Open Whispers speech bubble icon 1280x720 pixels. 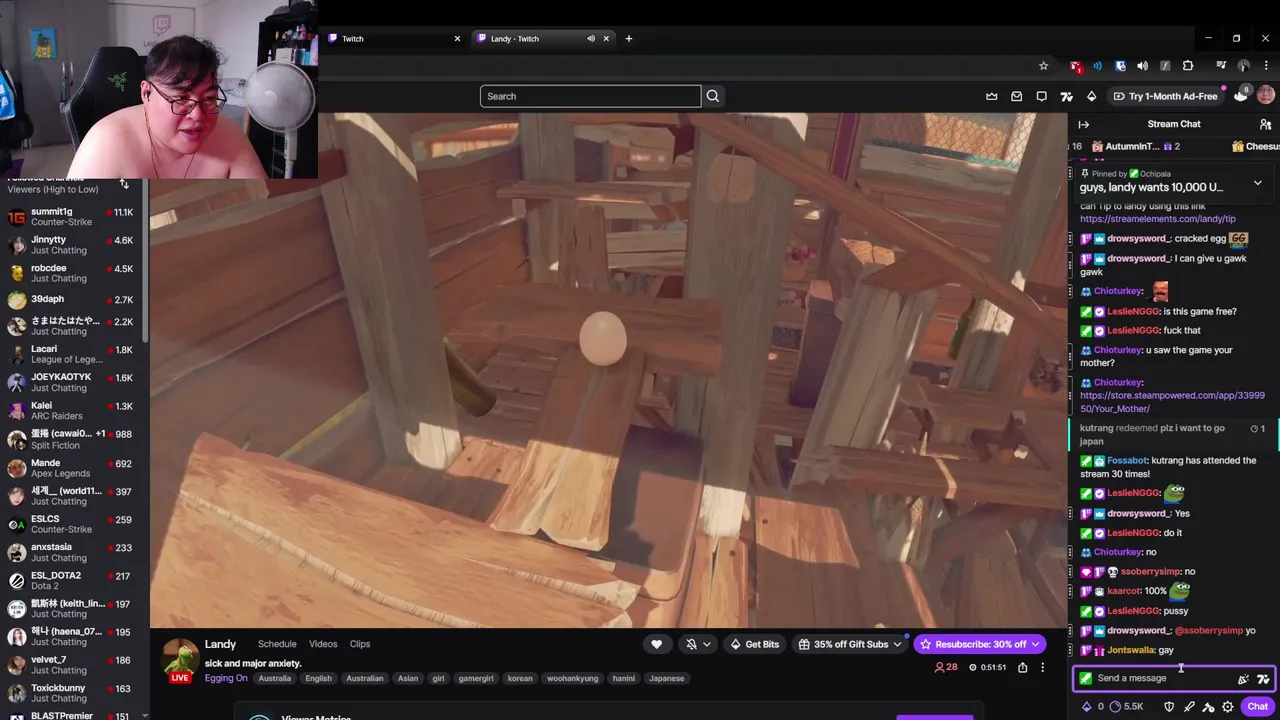coord(1042,96)
